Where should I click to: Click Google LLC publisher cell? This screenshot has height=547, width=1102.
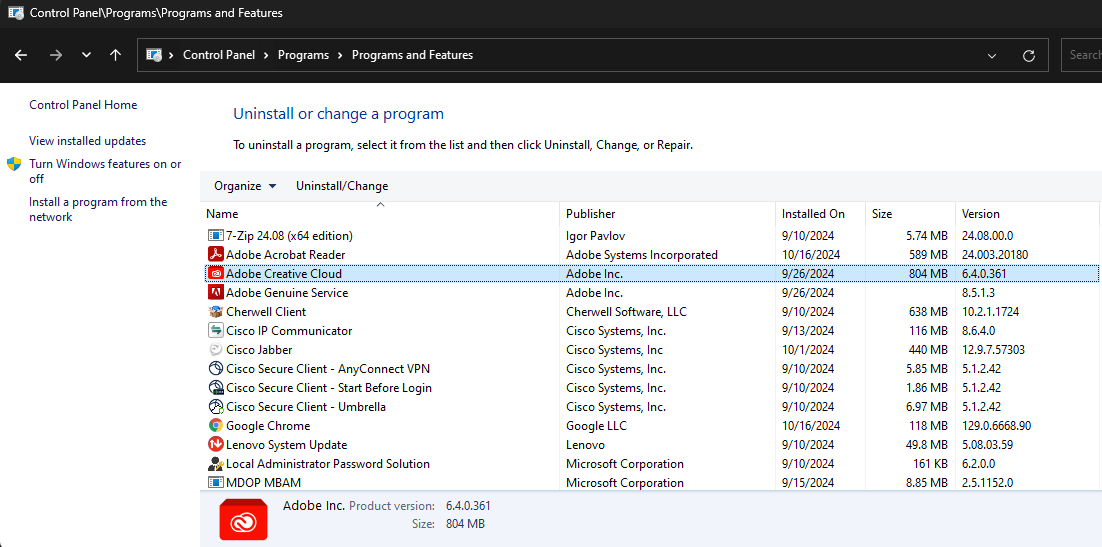coord(596,425)
